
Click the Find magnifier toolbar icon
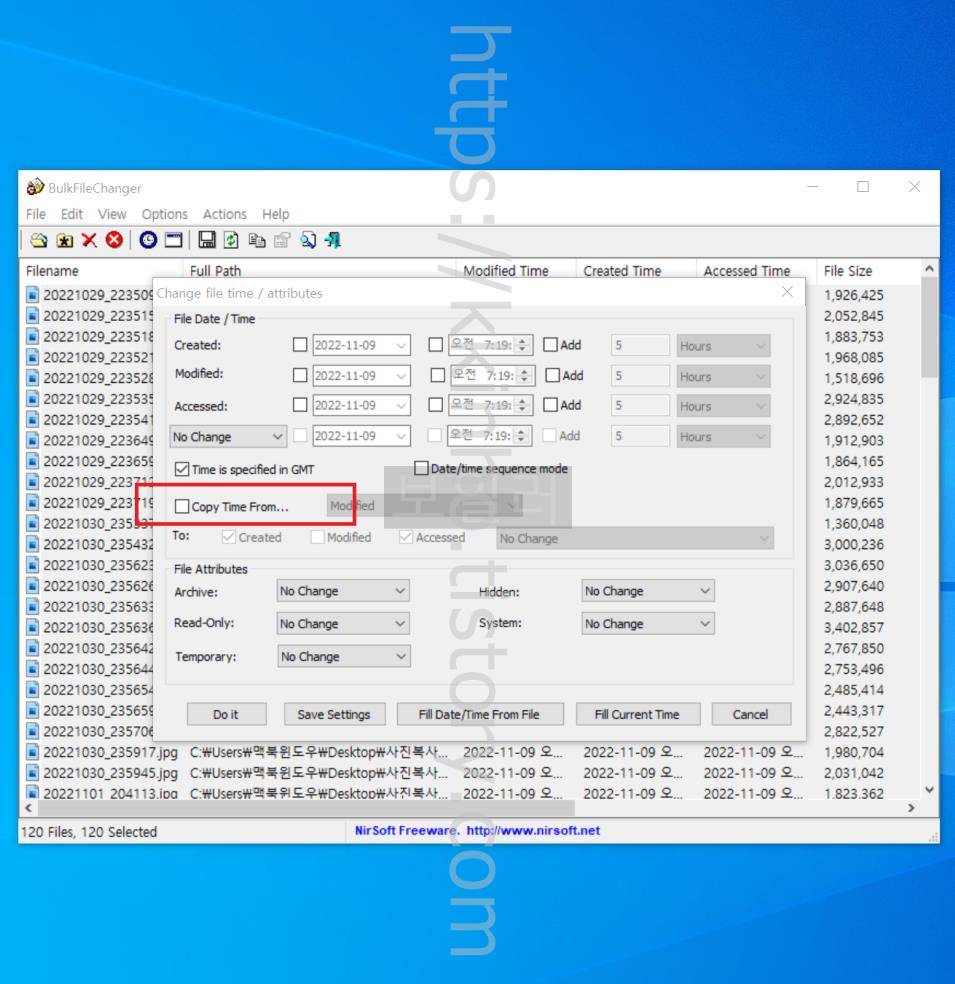click(307, 240)
